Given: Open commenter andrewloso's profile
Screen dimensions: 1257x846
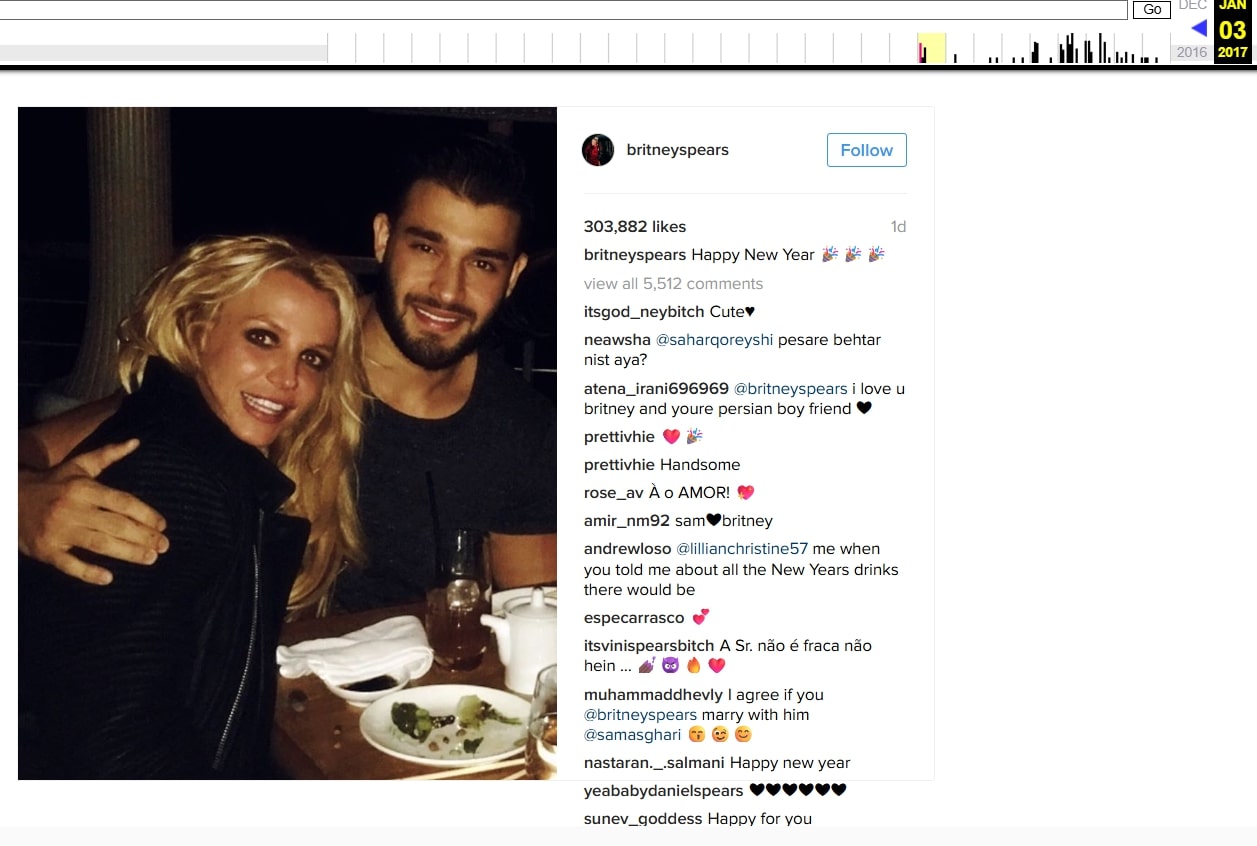Looking at the screenshot, I should [628, 549].
